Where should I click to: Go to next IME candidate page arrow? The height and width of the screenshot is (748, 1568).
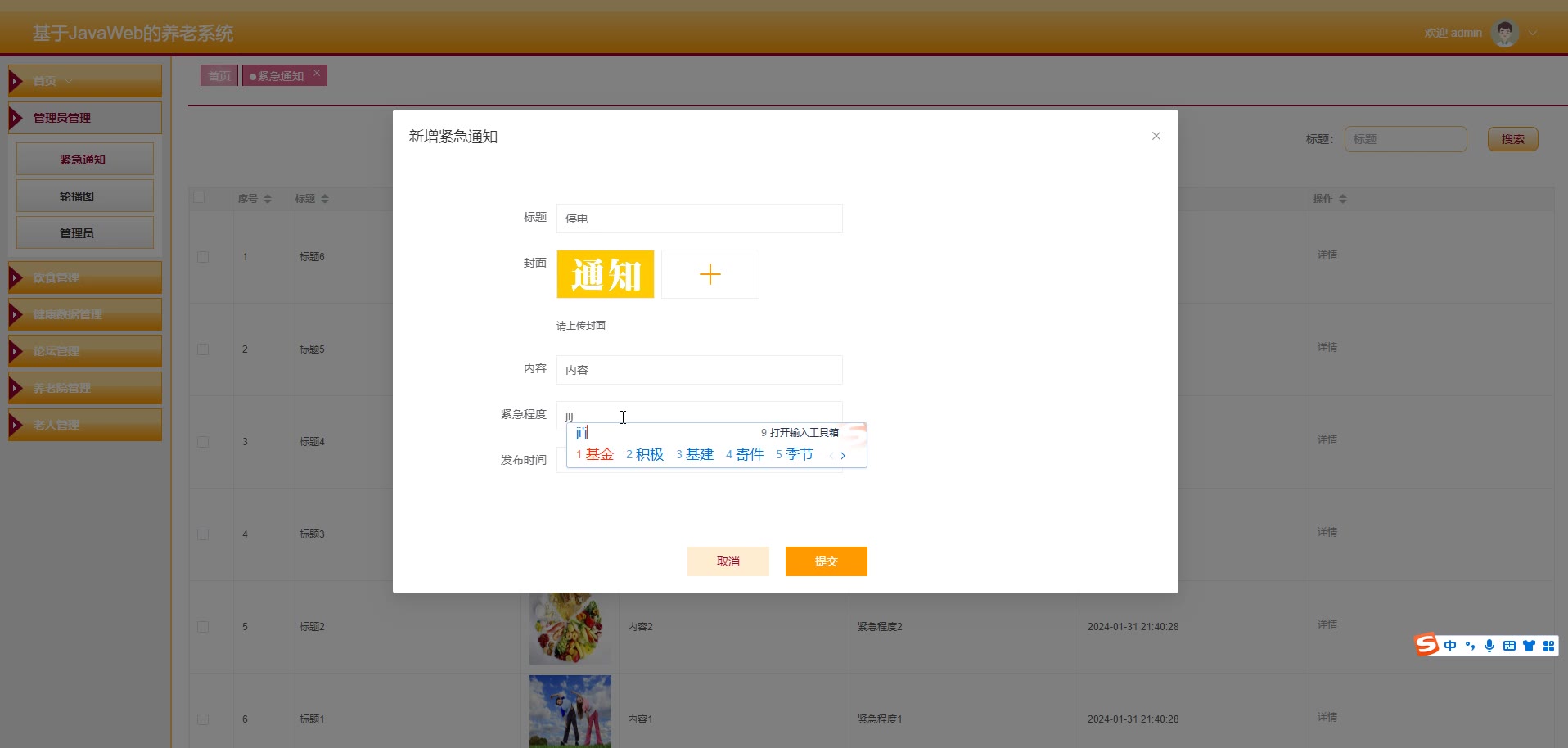tap(843, 456)
